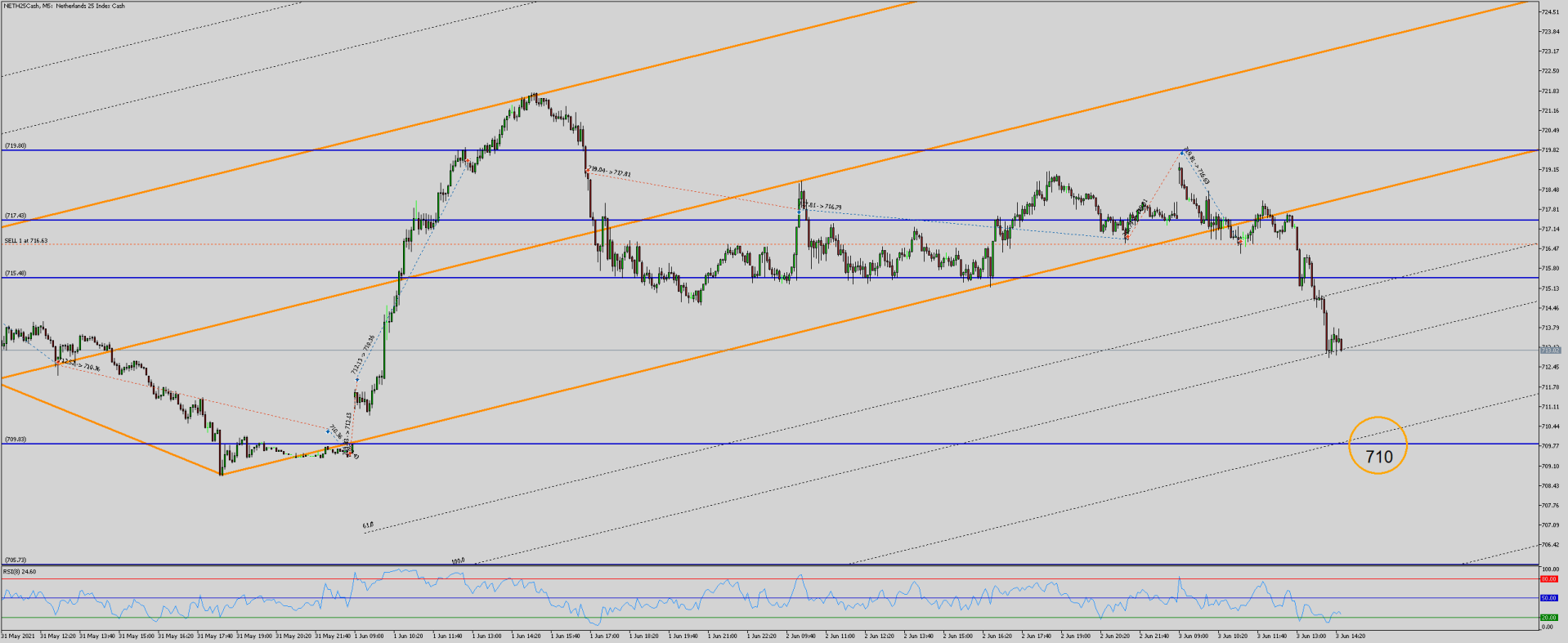Click the 100.00 RSI scale value

[1549, 569]
